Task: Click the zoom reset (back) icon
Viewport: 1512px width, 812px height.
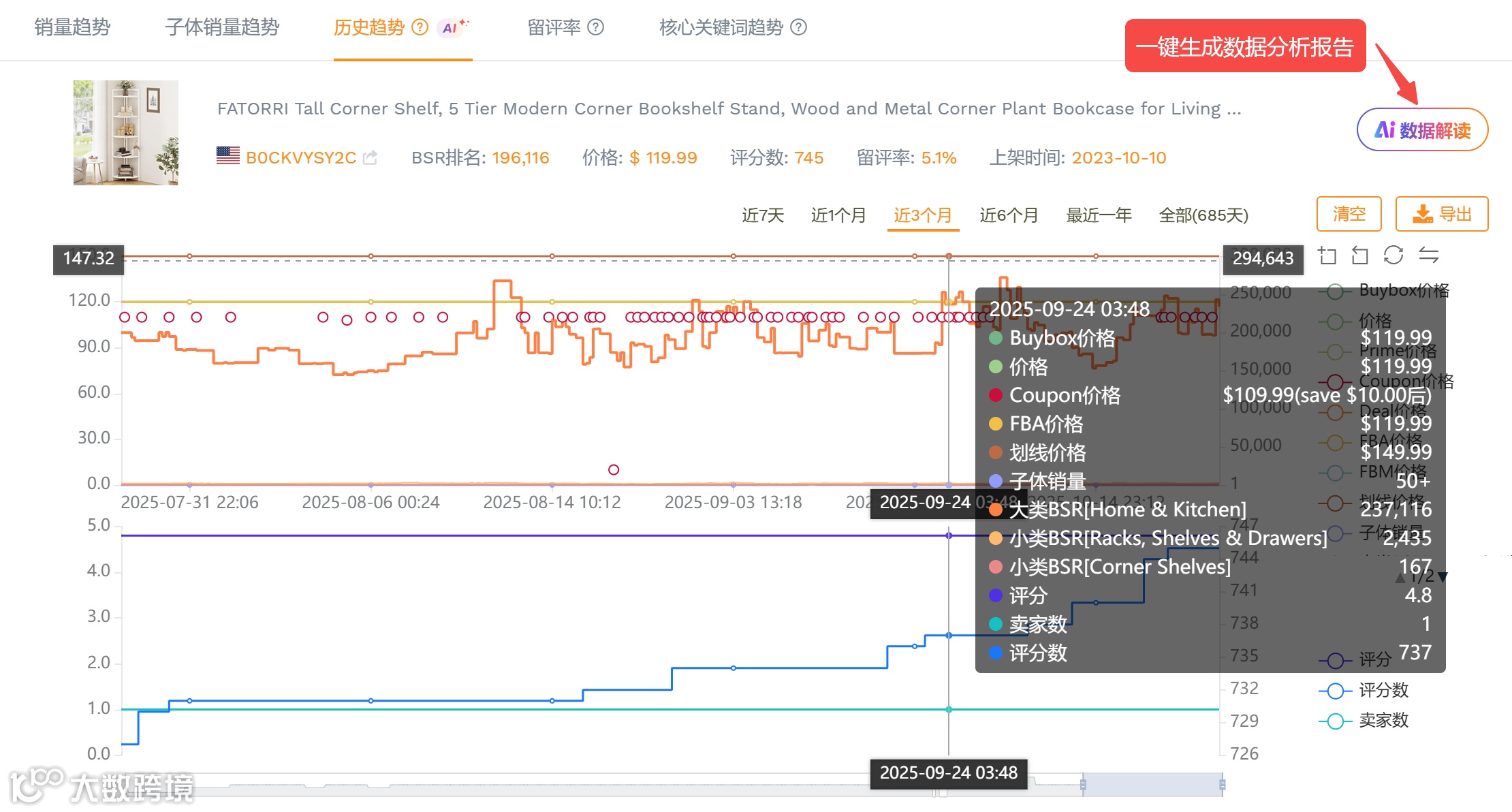Action: tap(1360, 256)
